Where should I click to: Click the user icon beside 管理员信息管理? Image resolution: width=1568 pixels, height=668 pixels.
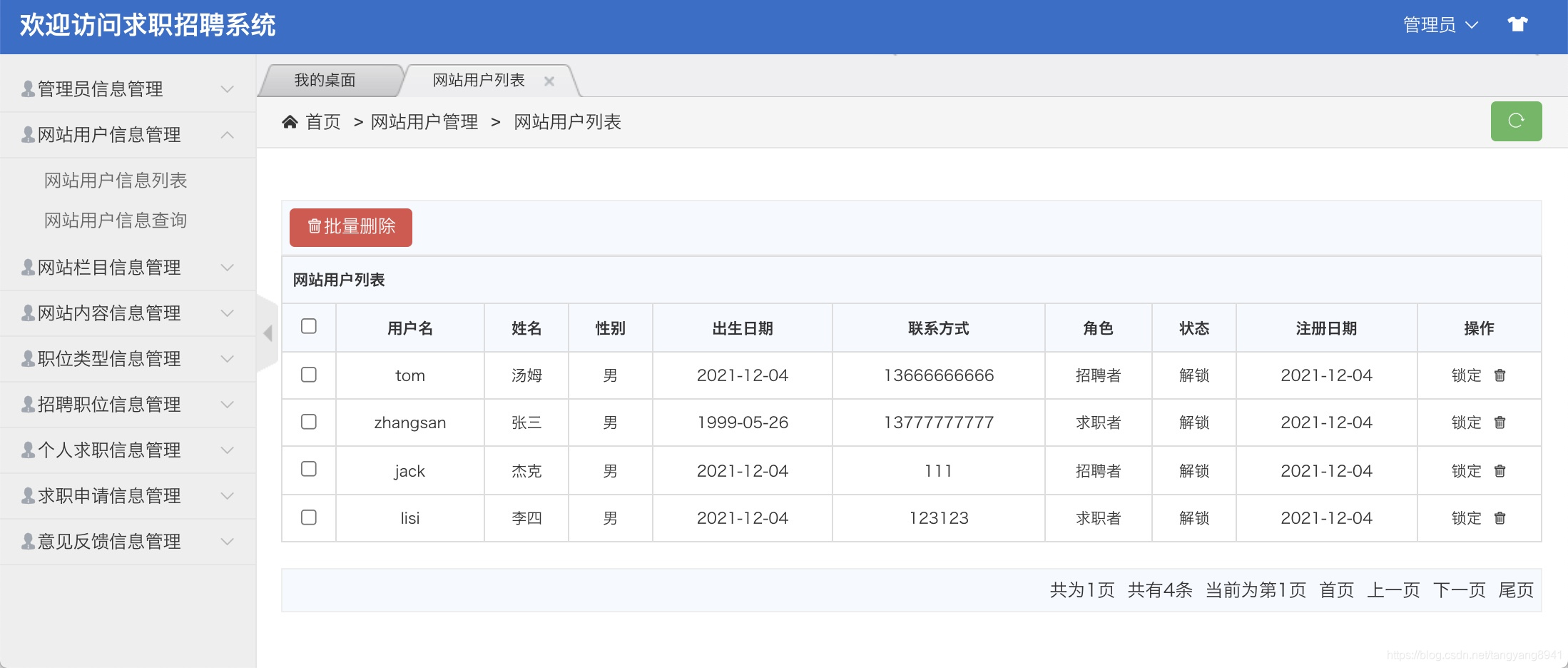pos(26,88)
